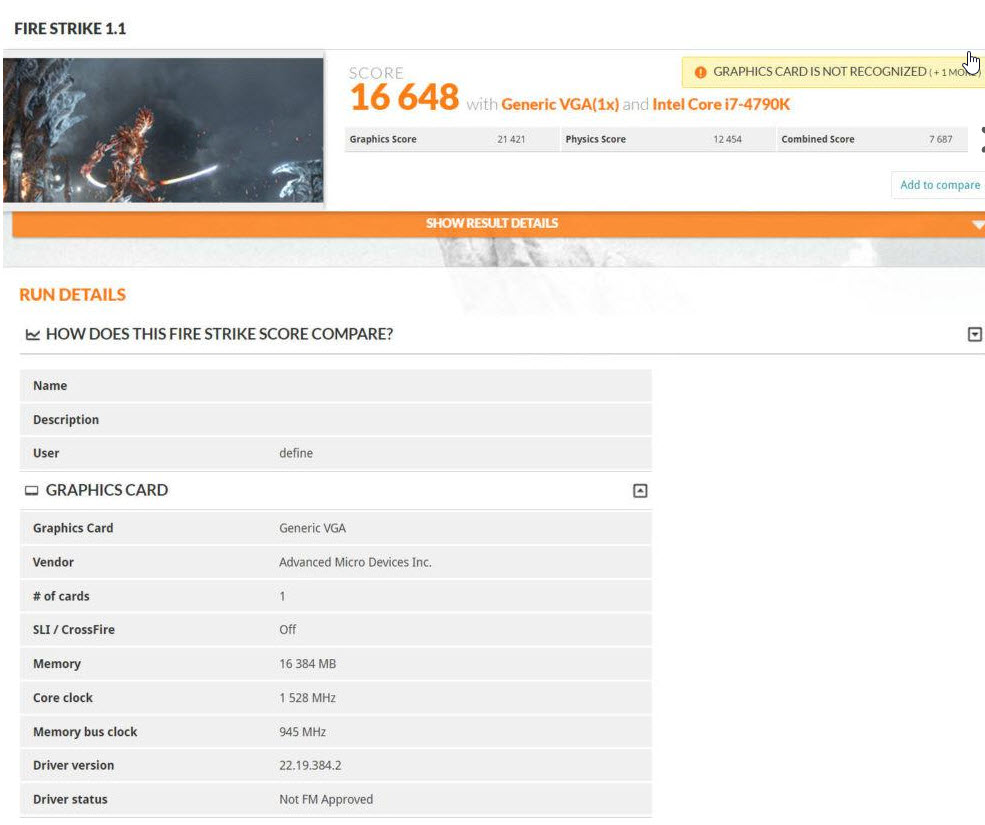Click the Fire Strike benchmark thumbnail image
Image resolution: width=985 pixels, height=825 pixels.
[x=165, y=130]
